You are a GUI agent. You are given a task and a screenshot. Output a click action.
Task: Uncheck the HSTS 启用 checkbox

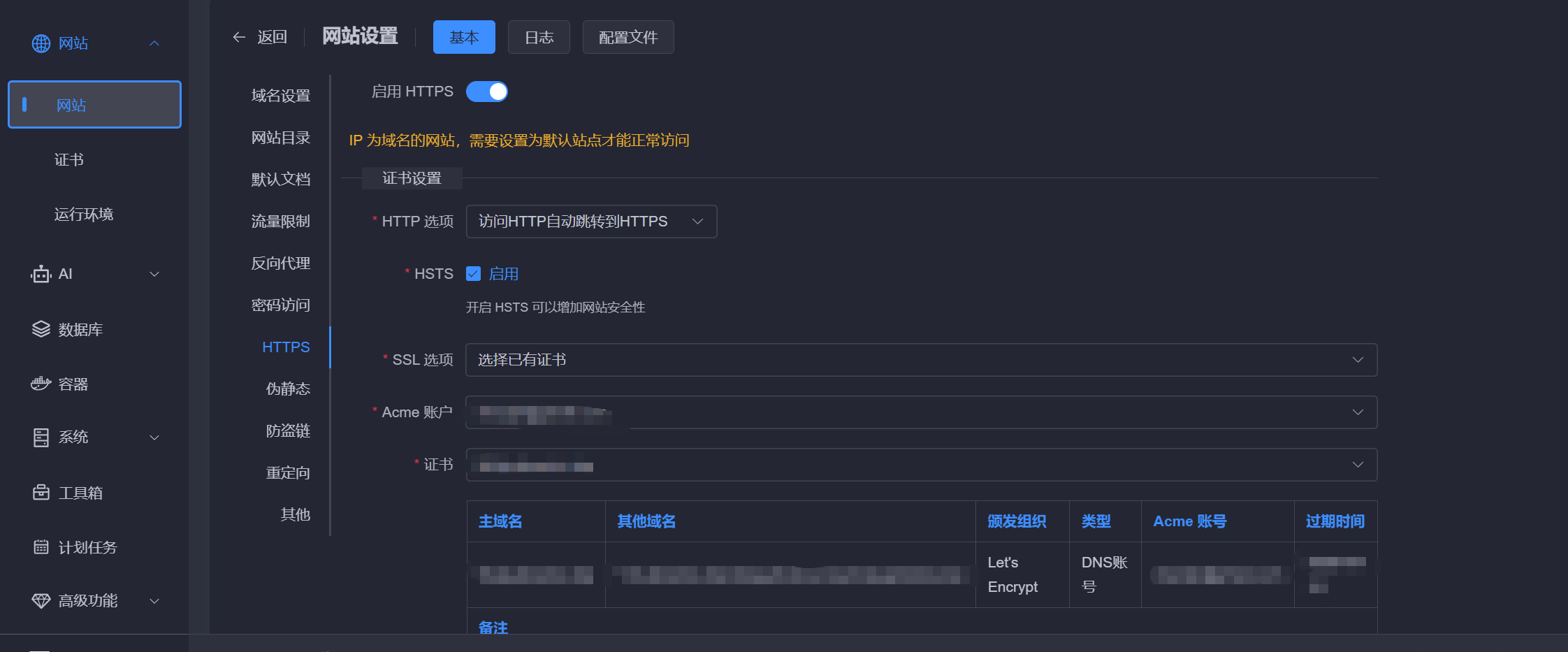(474, 274)
